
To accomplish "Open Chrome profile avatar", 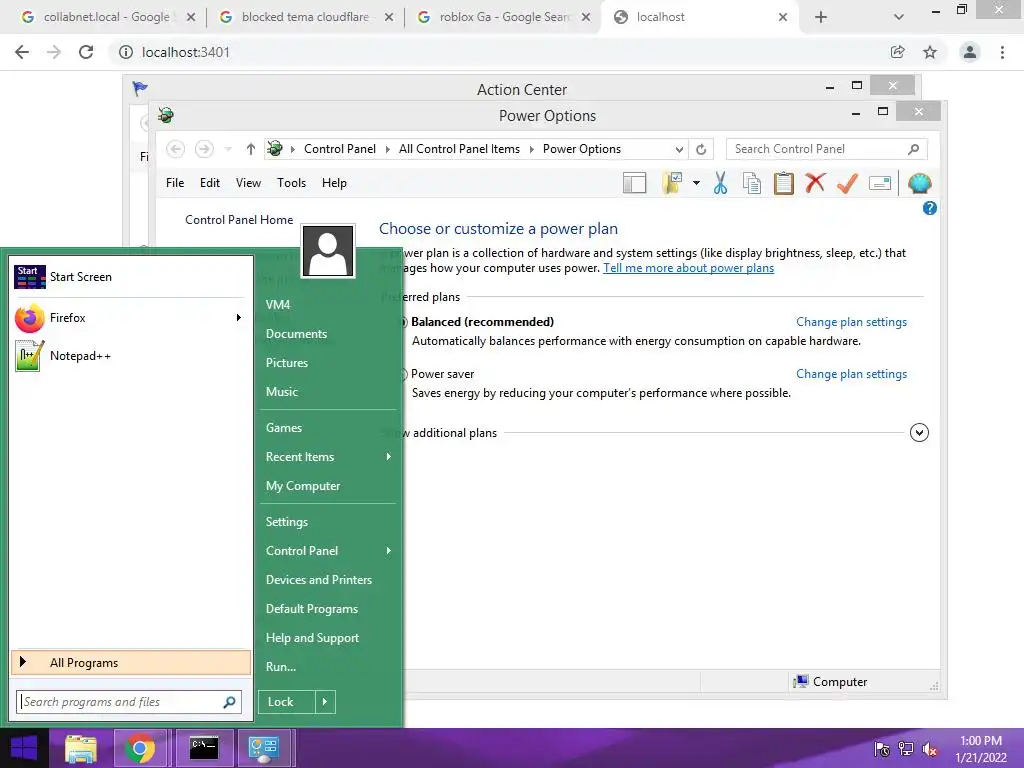I will [970, 52].
